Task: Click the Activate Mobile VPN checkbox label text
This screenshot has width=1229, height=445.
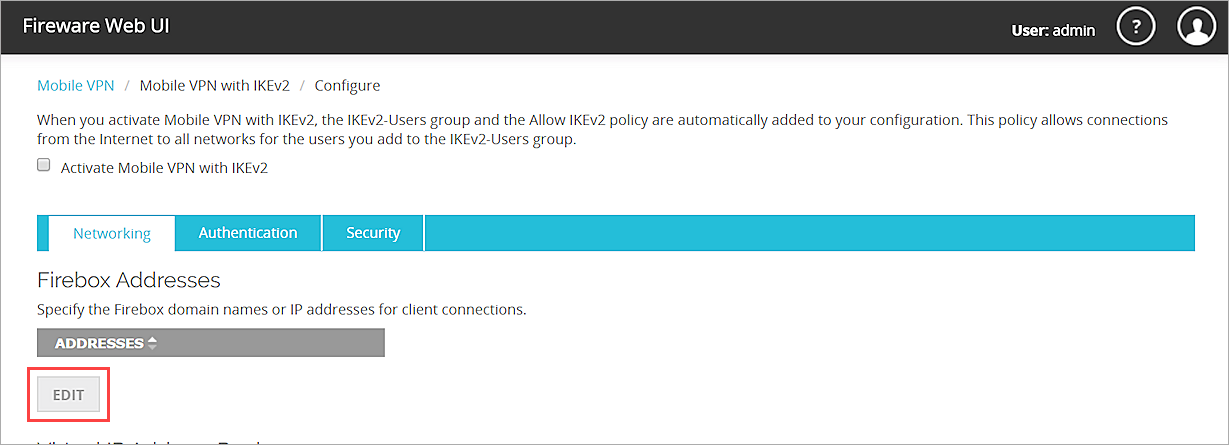Action: click(x=164, y=168)
